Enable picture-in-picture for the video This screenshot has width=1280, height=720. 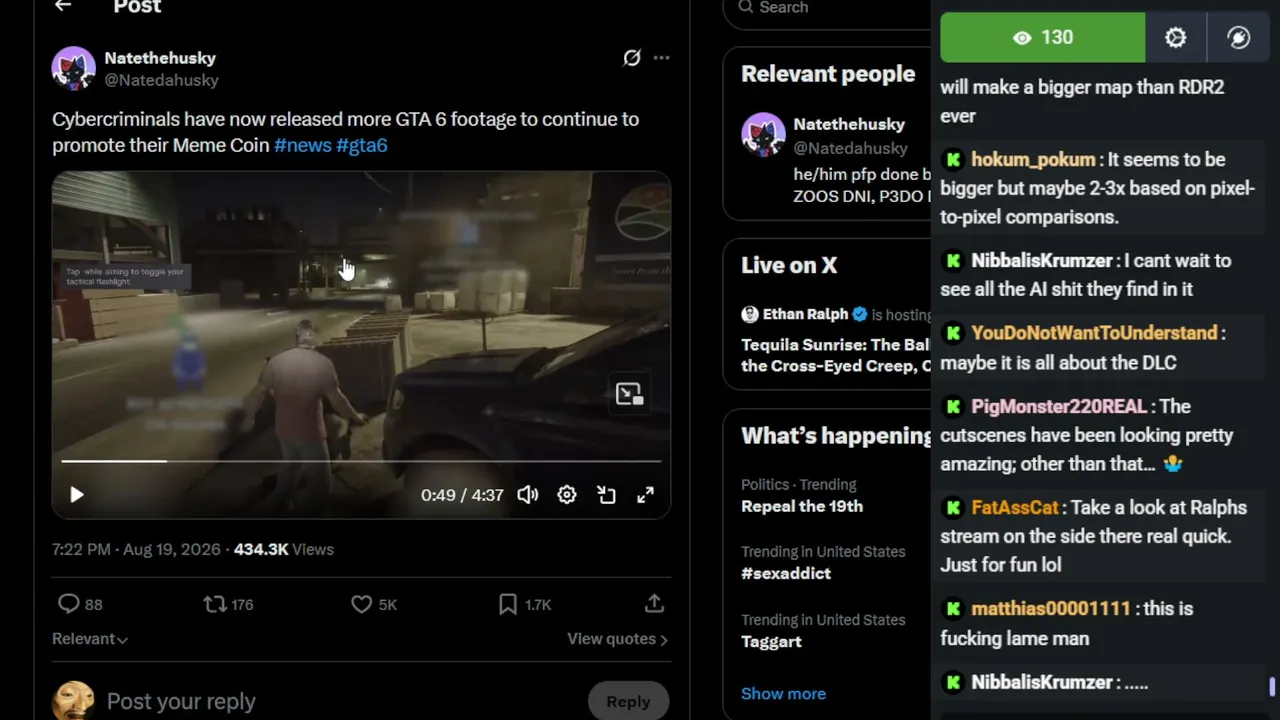629,394
